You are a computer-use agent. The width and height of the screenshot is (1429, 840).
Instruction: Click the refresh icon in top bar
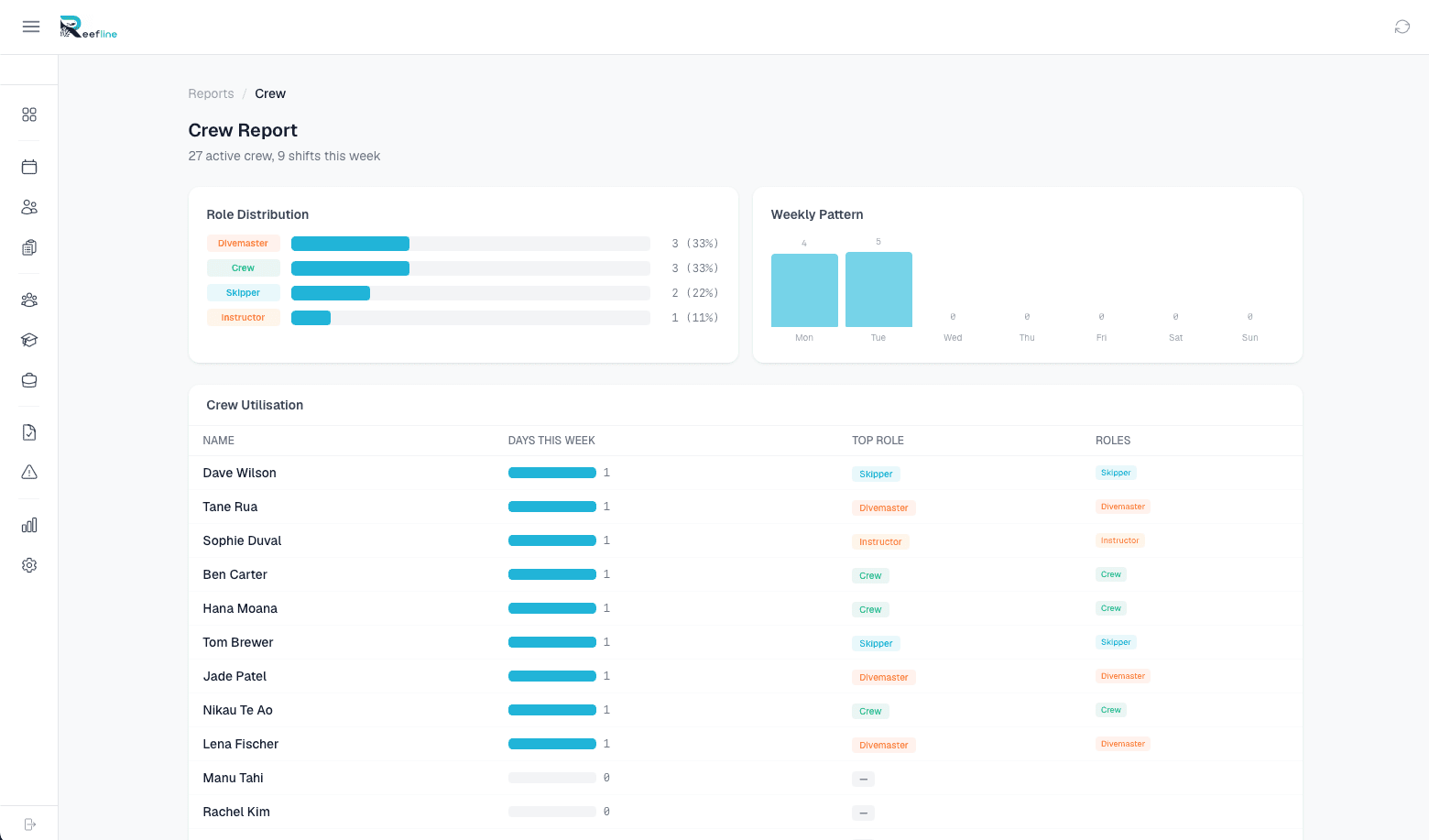[1402, 27]
